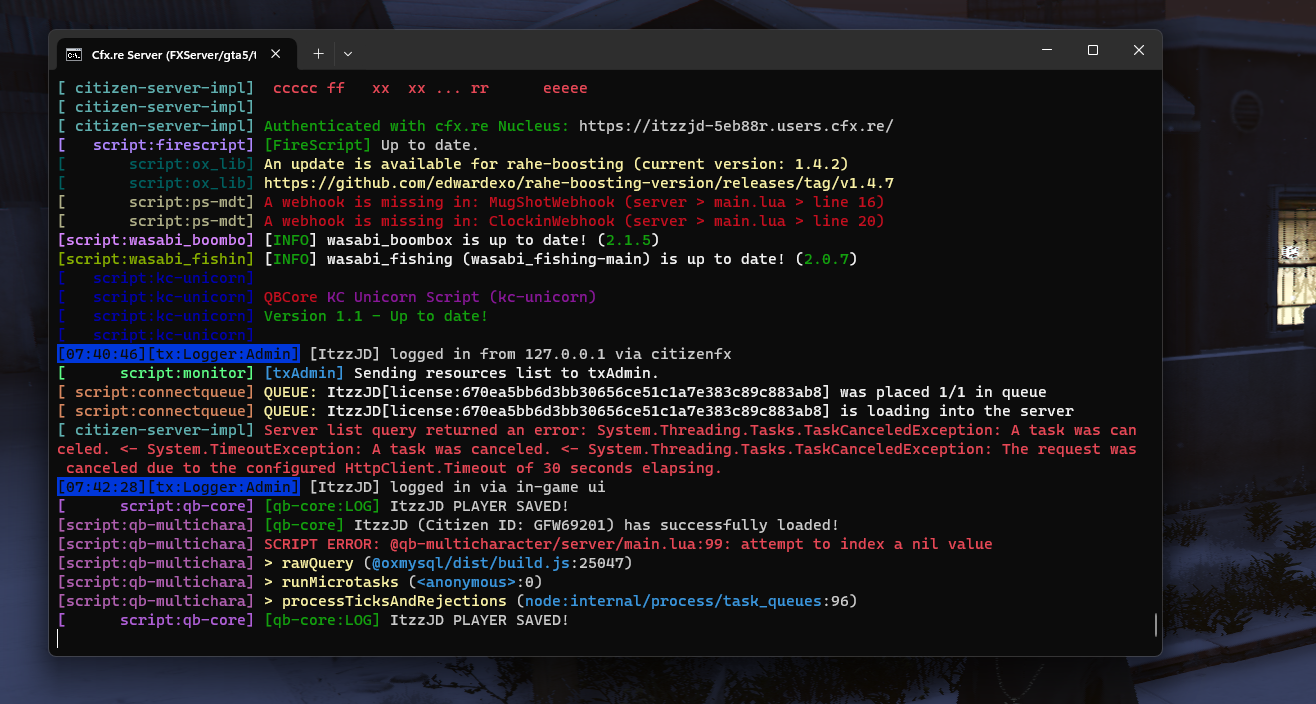Image resolution: width=1316 pixels, height=704 pixels.
Task: Click 'HttpClient.Timeout of 30 seconds elapsing.' text
Action: click(533, 468)
